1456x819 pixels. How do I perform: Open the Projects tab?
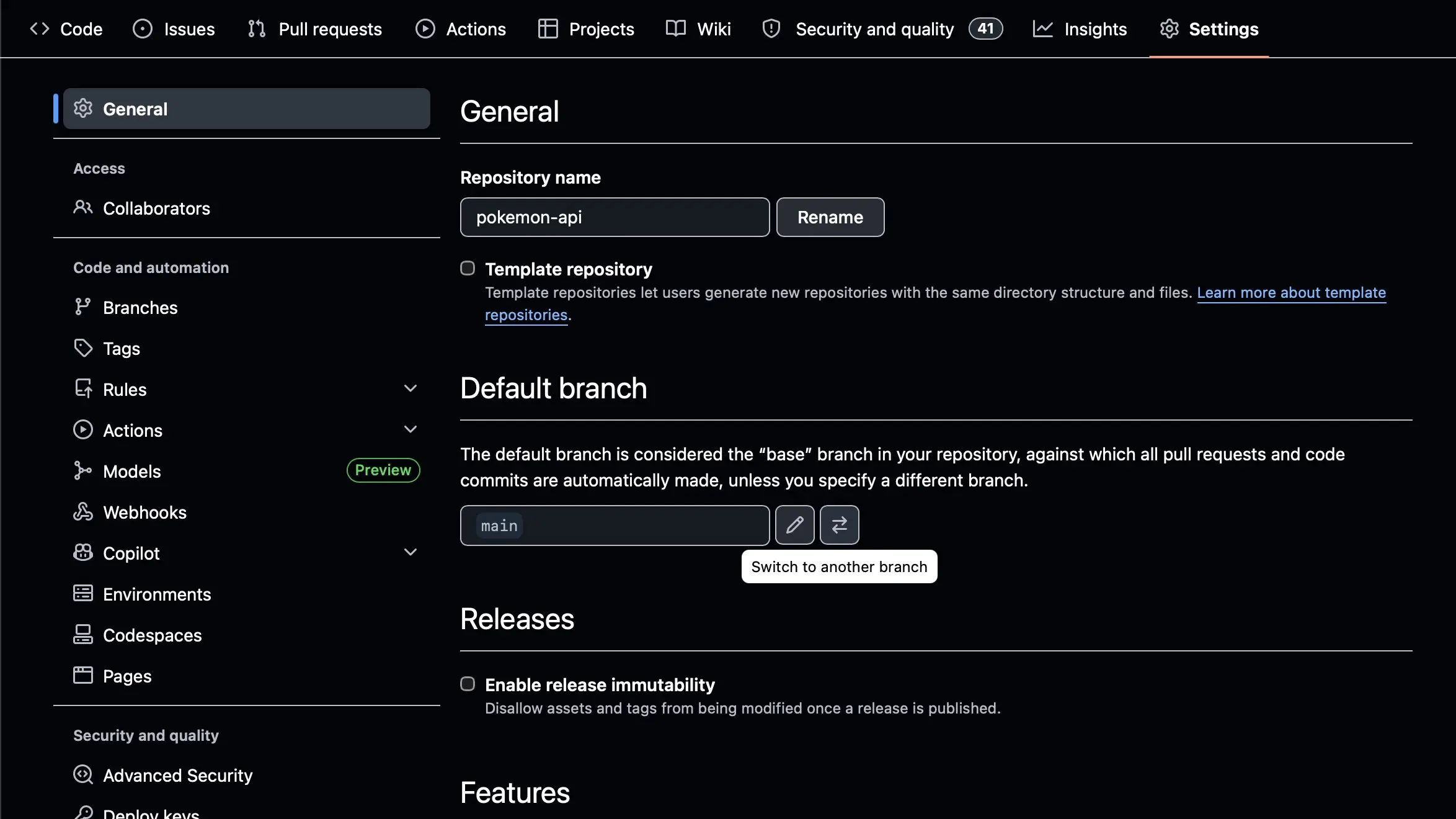pos(586,29)
